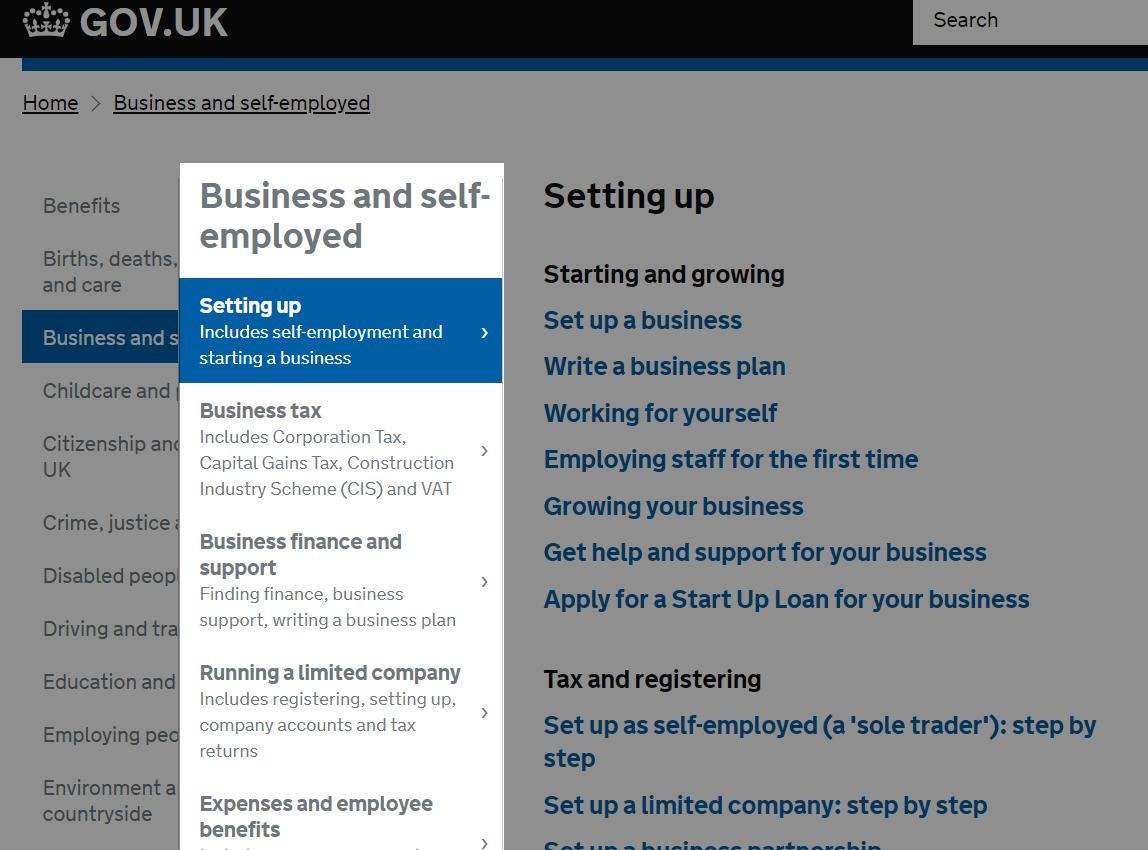Viewport: 1148px width, 850px height.
Task: Expand the Business tax chevron arrow
Action: pos(485,451)
